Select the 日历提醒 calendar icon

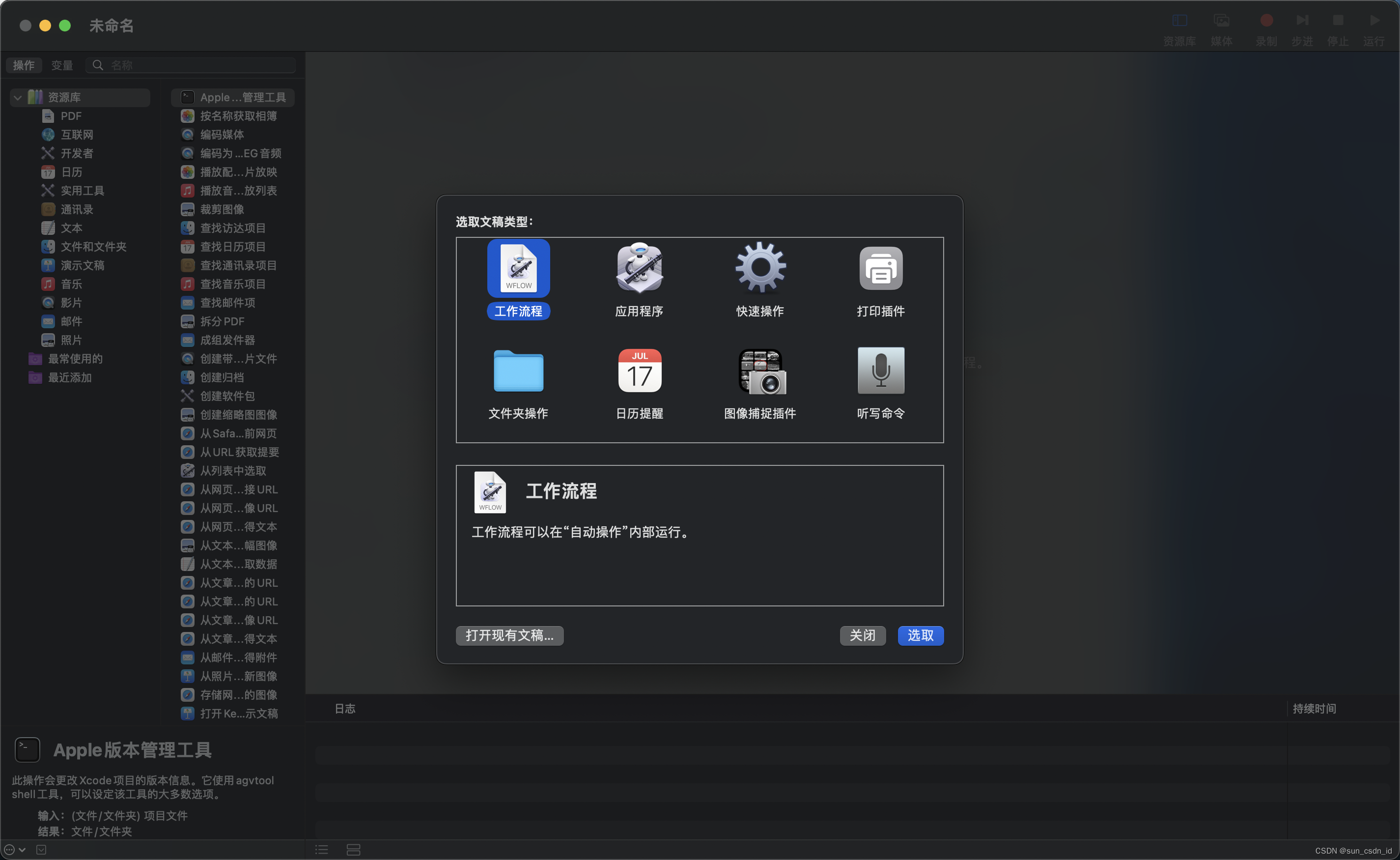(639, 371)
